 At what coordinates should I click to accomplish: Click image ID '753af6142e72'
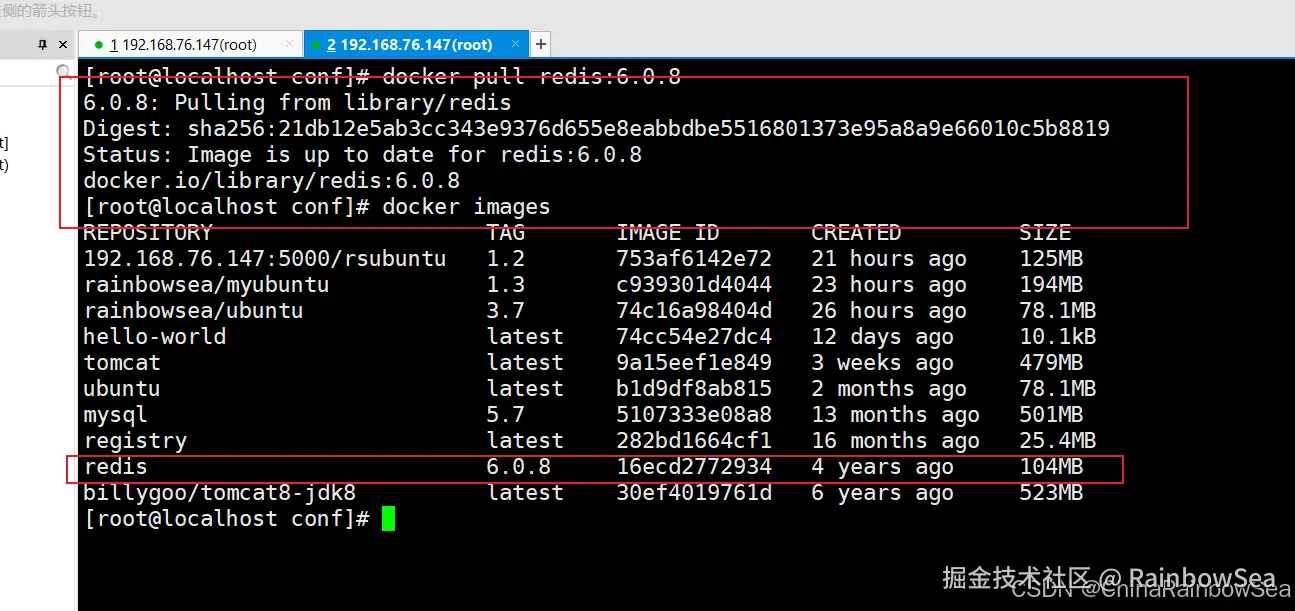click(x=694, y=258)
